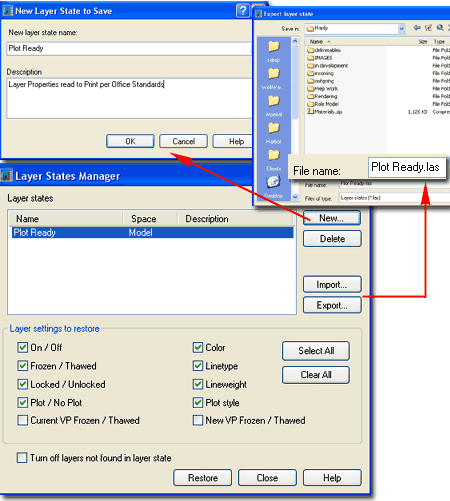Enable Current VP Frozen / Thawed option

coord(22,420)
